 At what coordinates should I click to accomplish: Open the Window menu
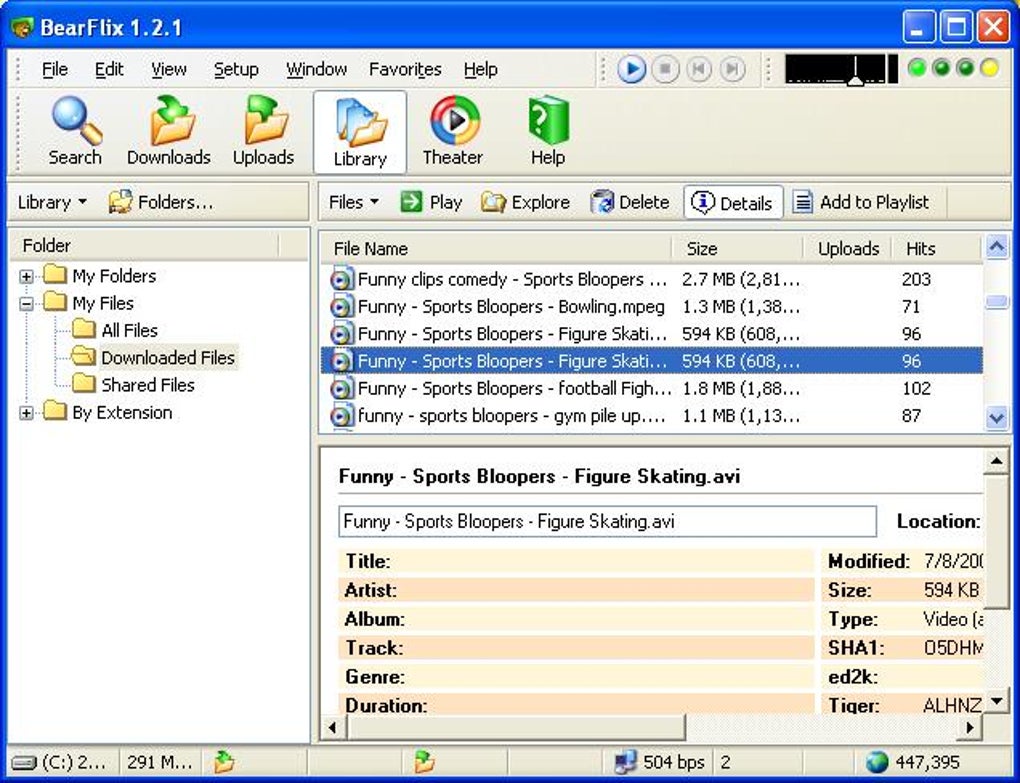[x=316, y=69]
